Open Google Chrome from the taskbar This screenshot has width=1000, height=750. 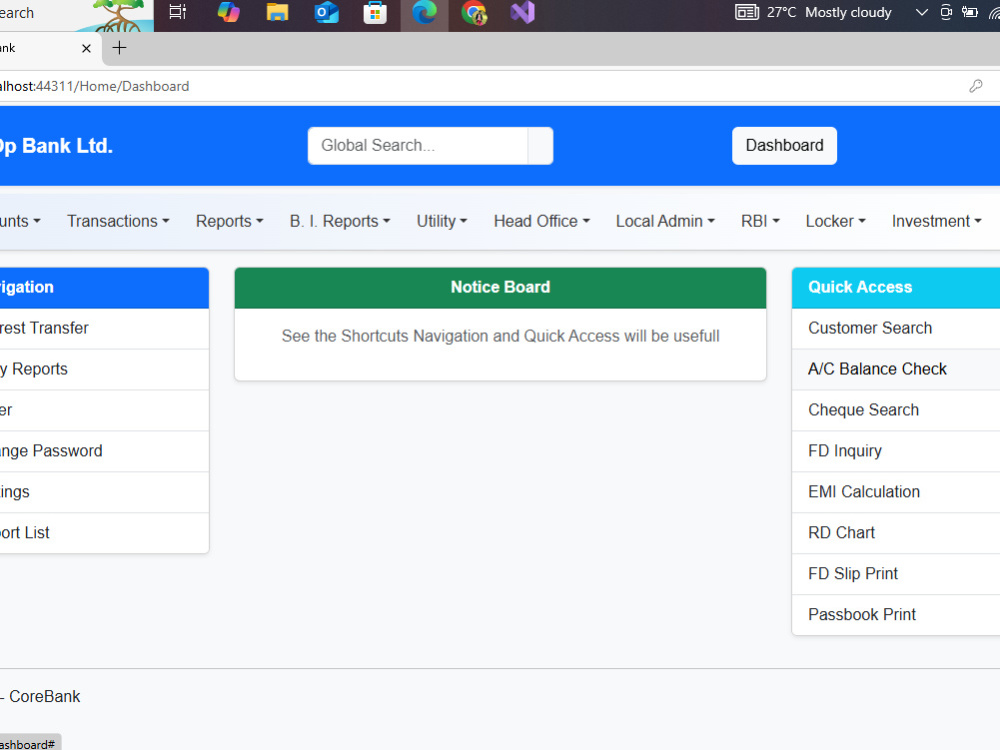coord(474,13)
